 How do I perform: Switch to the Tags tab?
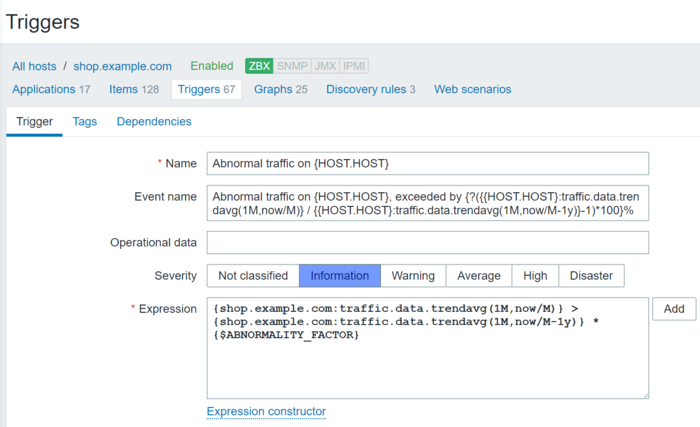[x=85, y=122]
